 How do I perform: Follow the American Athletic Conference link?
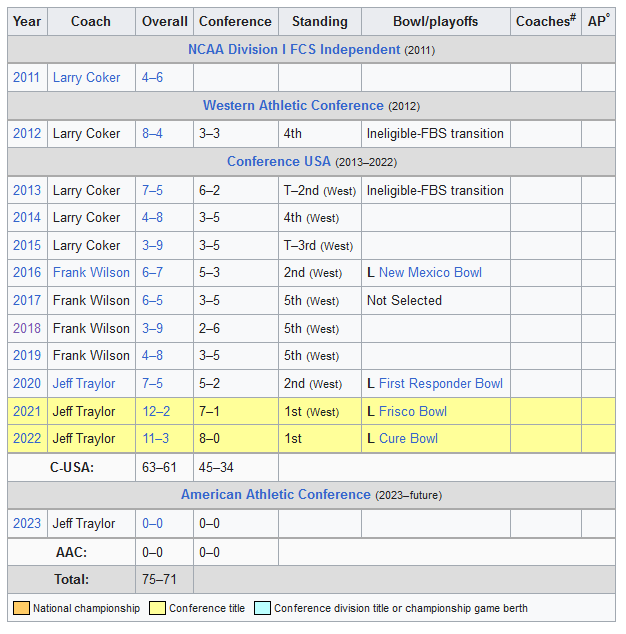pos(275,494)
